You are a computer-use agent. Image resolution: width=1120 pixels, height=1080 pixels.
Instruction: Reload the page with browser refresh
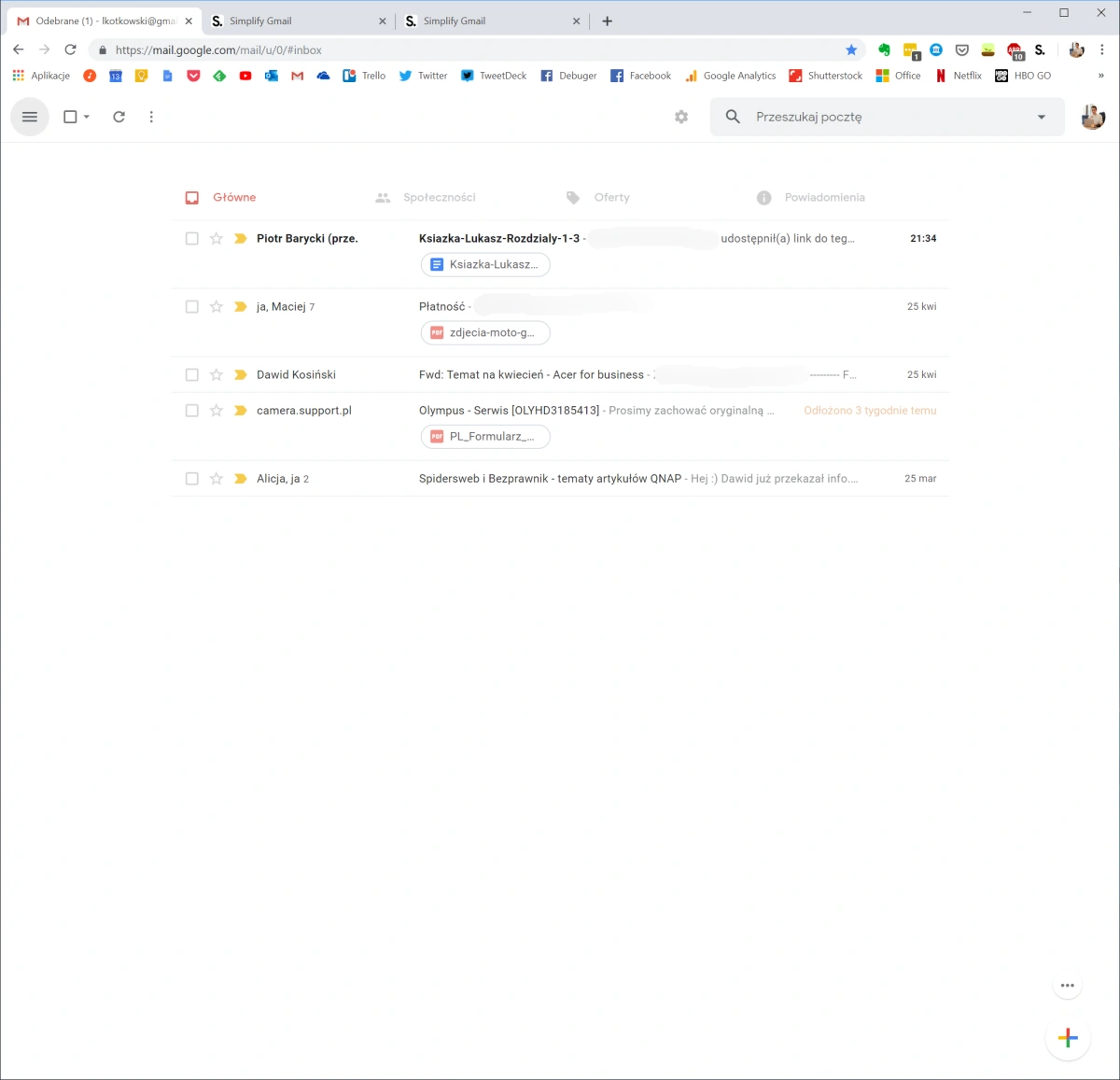pyautogui.click(x=70, y=49)
